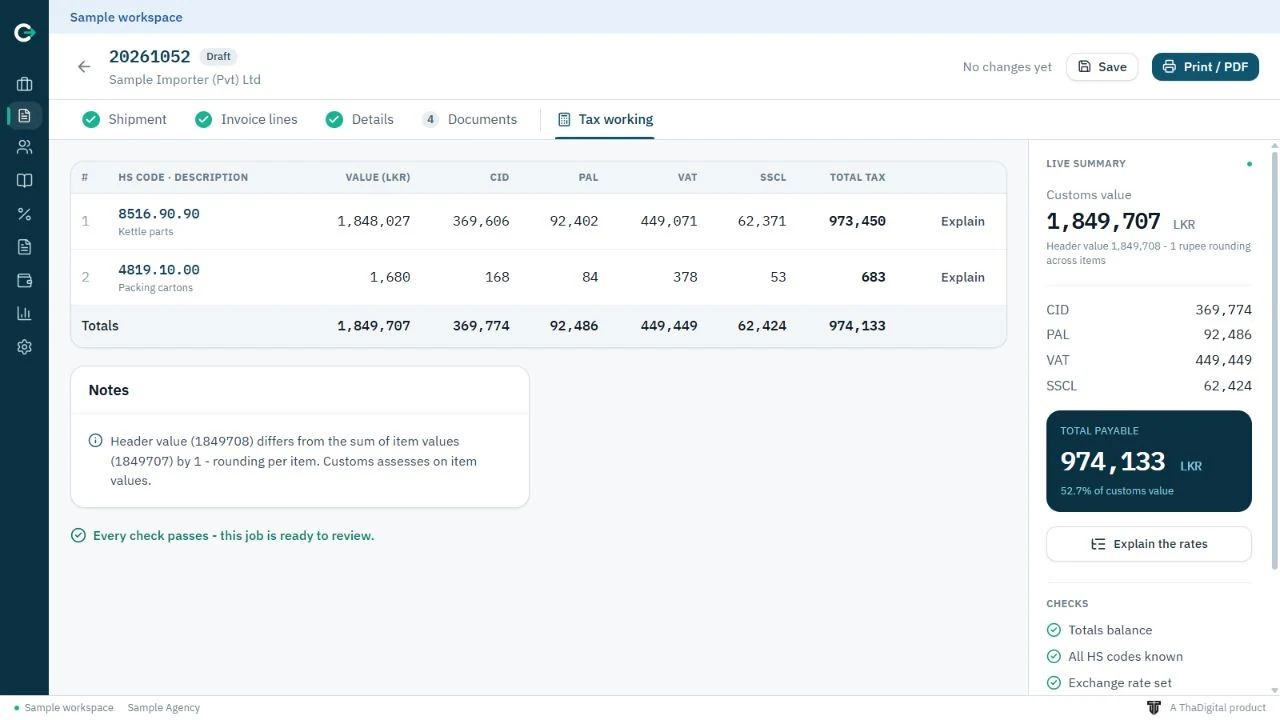Select the document jobs sidebar icon
Image resolution: width=1280 pixels, height=720 pixels.
(24, 115)
